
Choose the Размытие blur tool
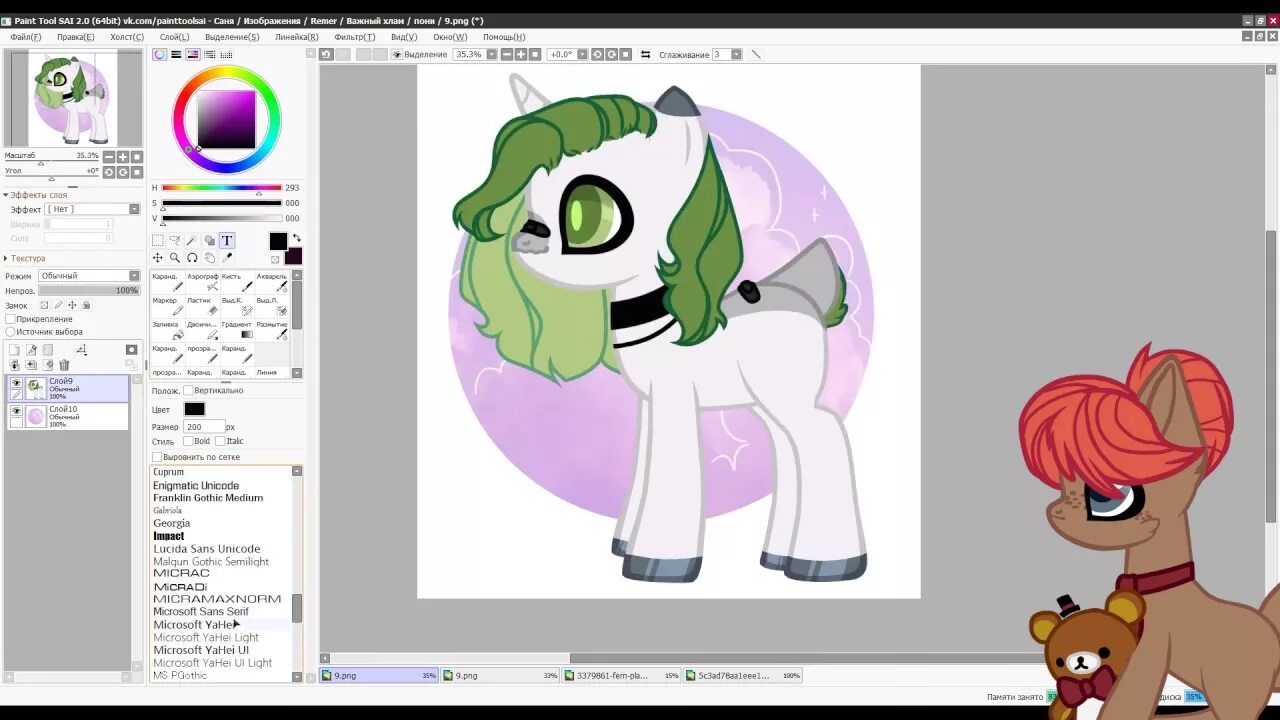pyautogui.click(x=271, y=330)
